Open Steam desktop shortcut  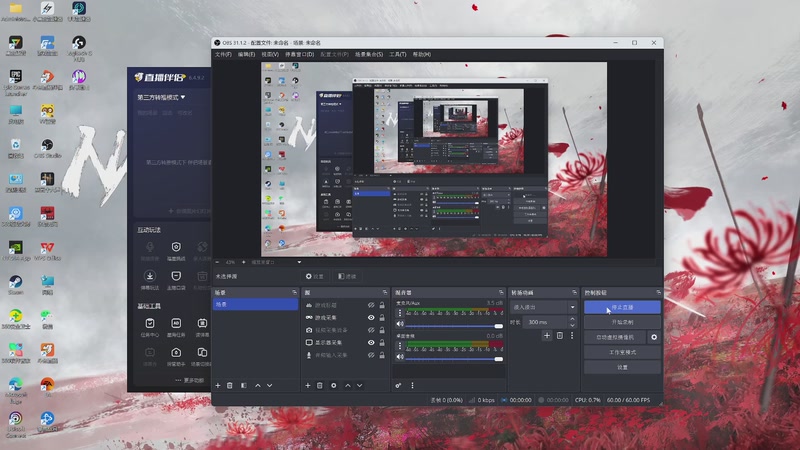coord(15,285)
